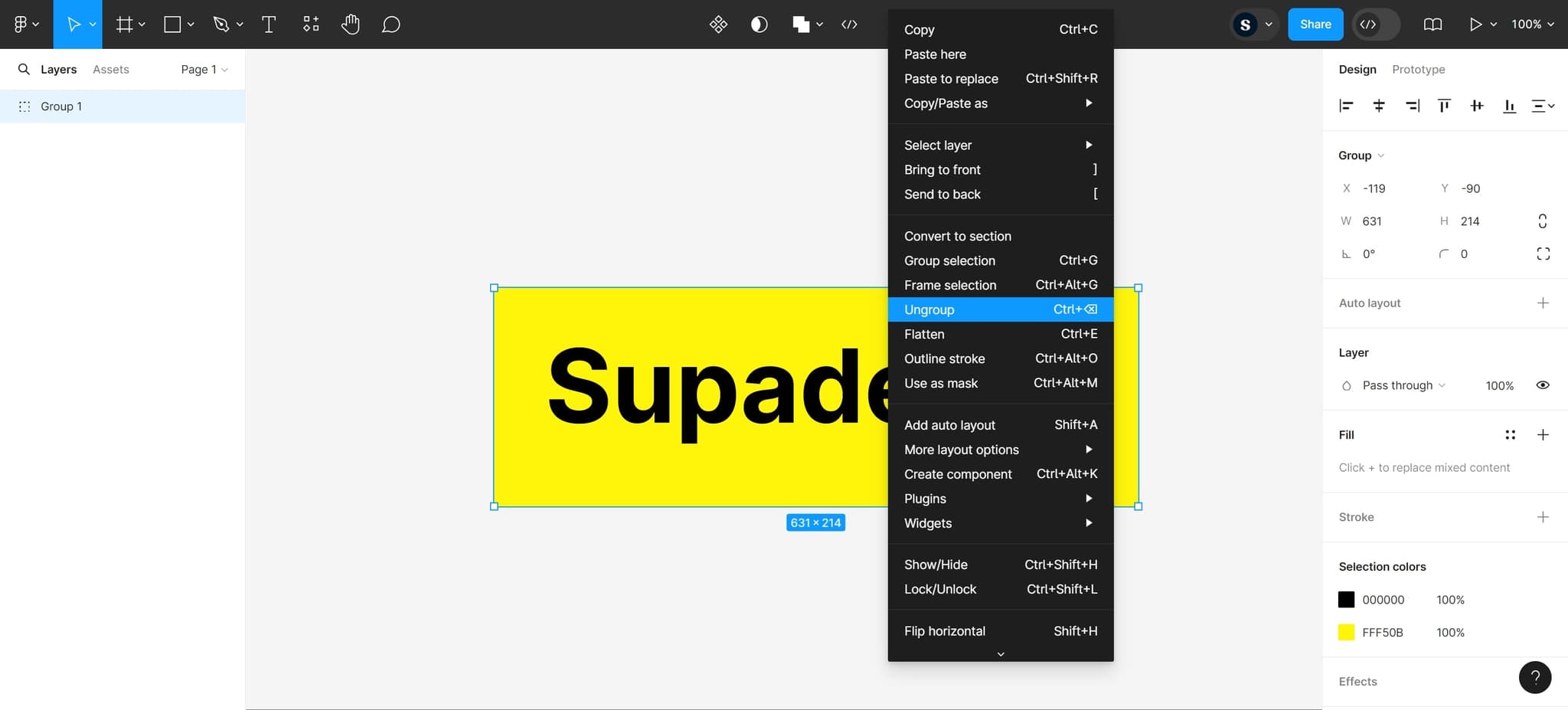The height and width of the screenshot is (710, 1568).
Task: Click the Pen tool icon
Action: (221, 25)
